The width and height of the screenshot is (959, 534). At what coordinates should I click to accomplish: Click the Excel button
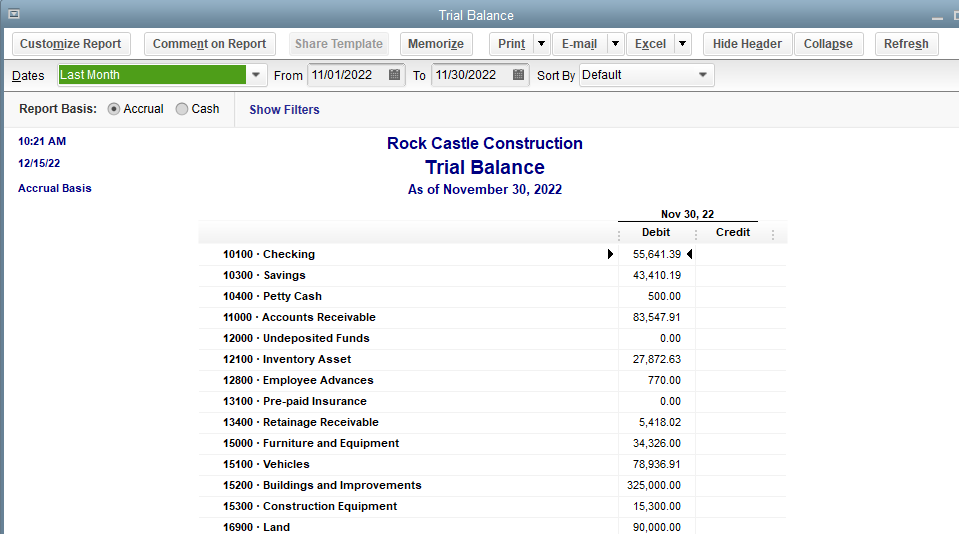[650, 44]
